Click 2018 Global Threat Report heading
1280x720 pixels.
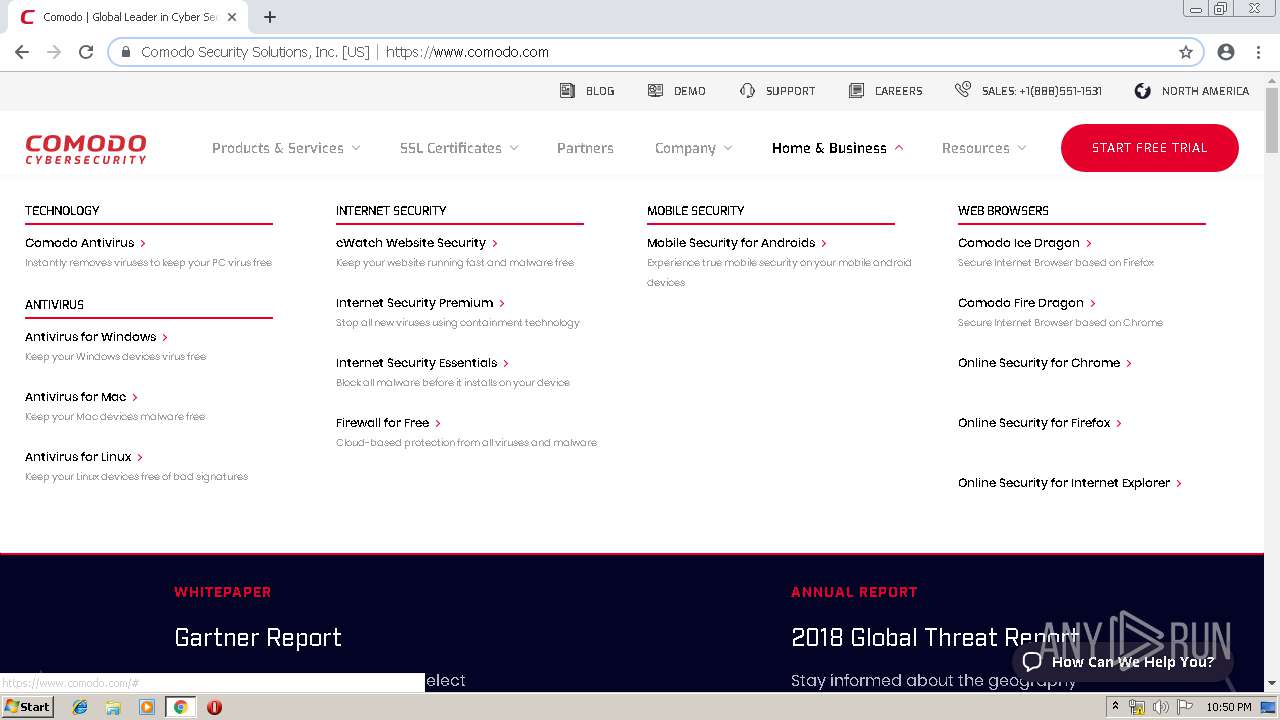tap(935, 637)
